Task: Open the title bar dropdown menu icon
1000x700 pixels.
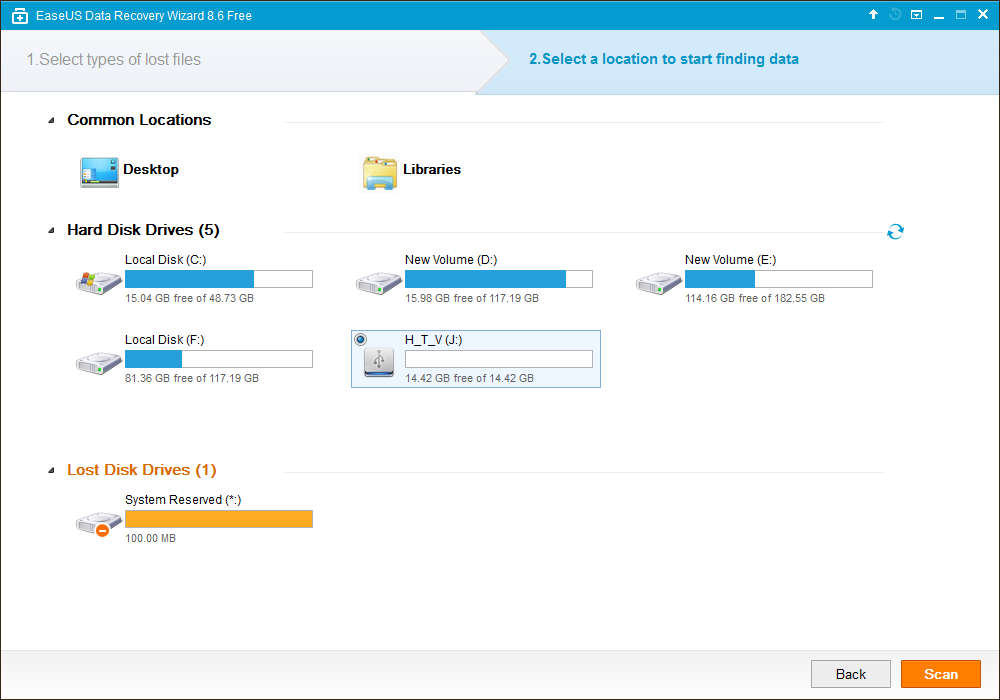Action: pyautogui.click(x=916, y=14)
